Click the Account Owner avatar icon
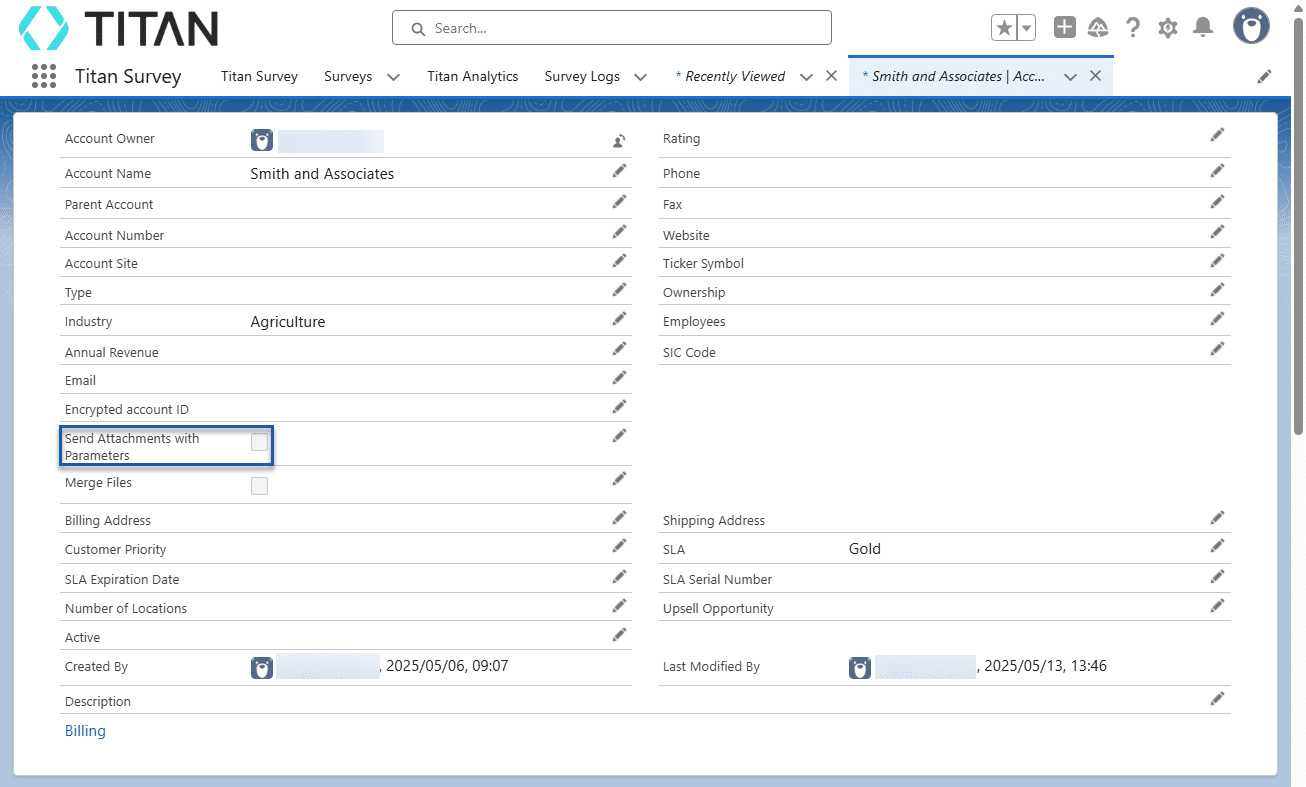The height and width of the screenshot is (787, 1306). tap(262, 140)
